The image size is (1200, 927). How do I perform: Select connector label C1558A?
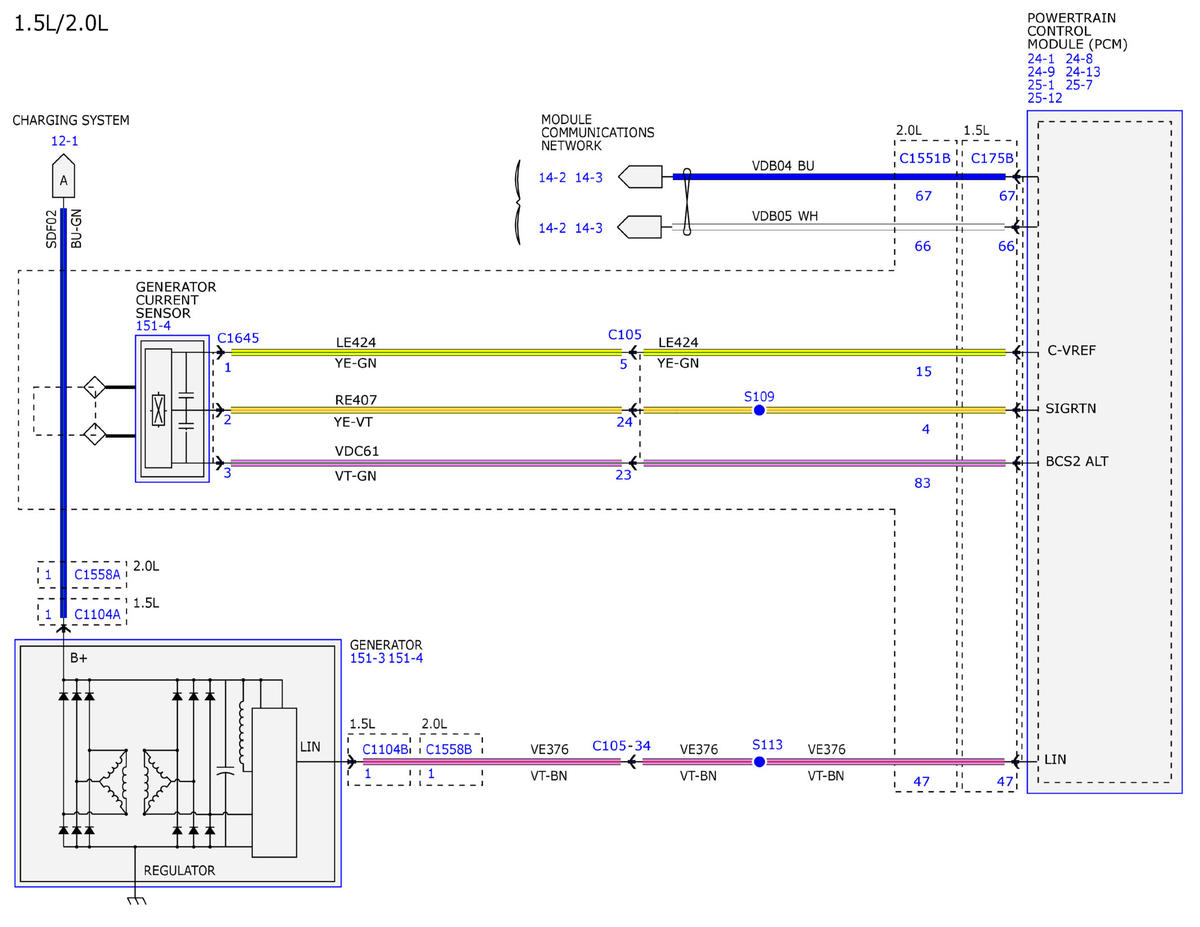click(97, 575)
